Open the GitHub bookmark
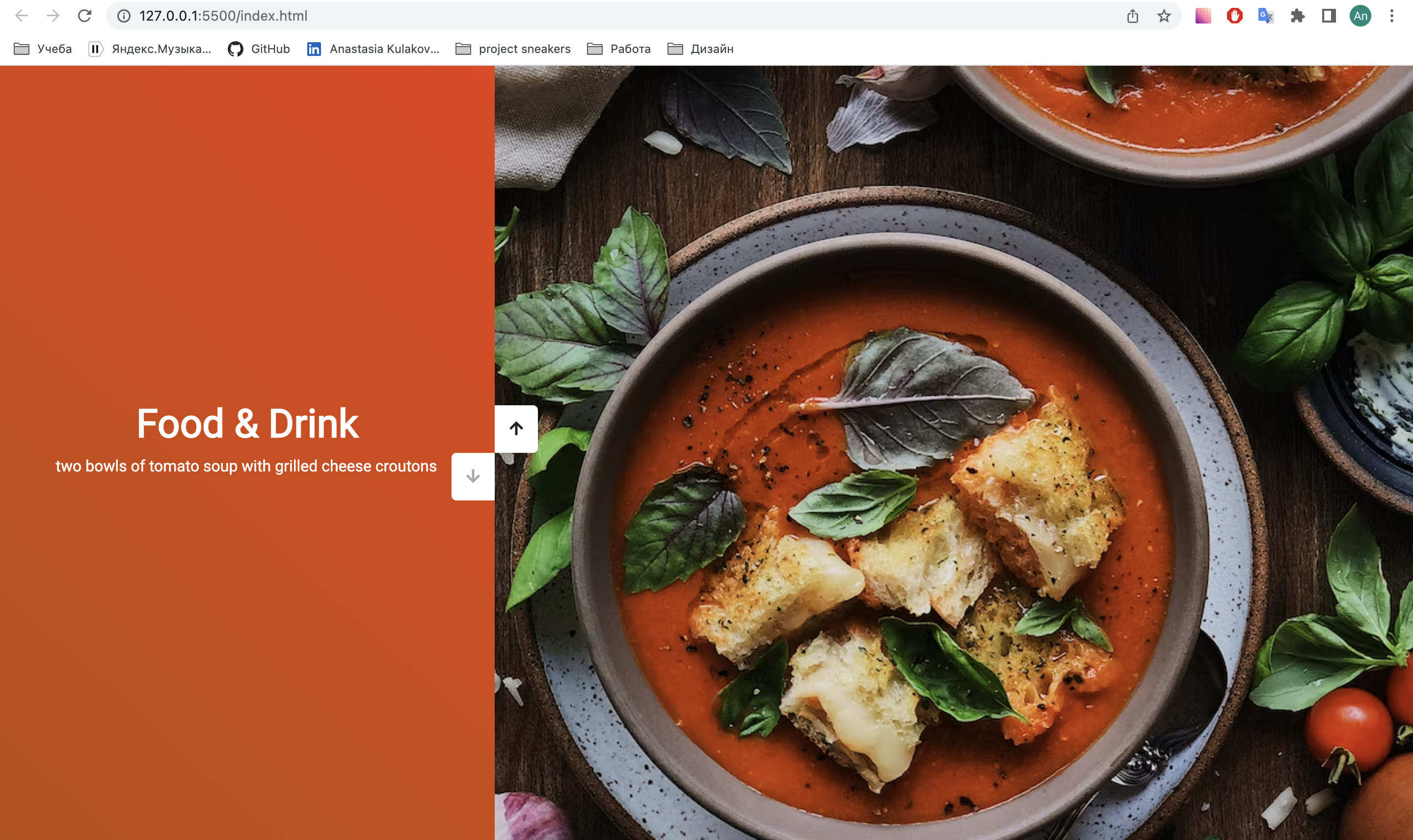Screen dimensions: 1413x840 click(259, 49)
